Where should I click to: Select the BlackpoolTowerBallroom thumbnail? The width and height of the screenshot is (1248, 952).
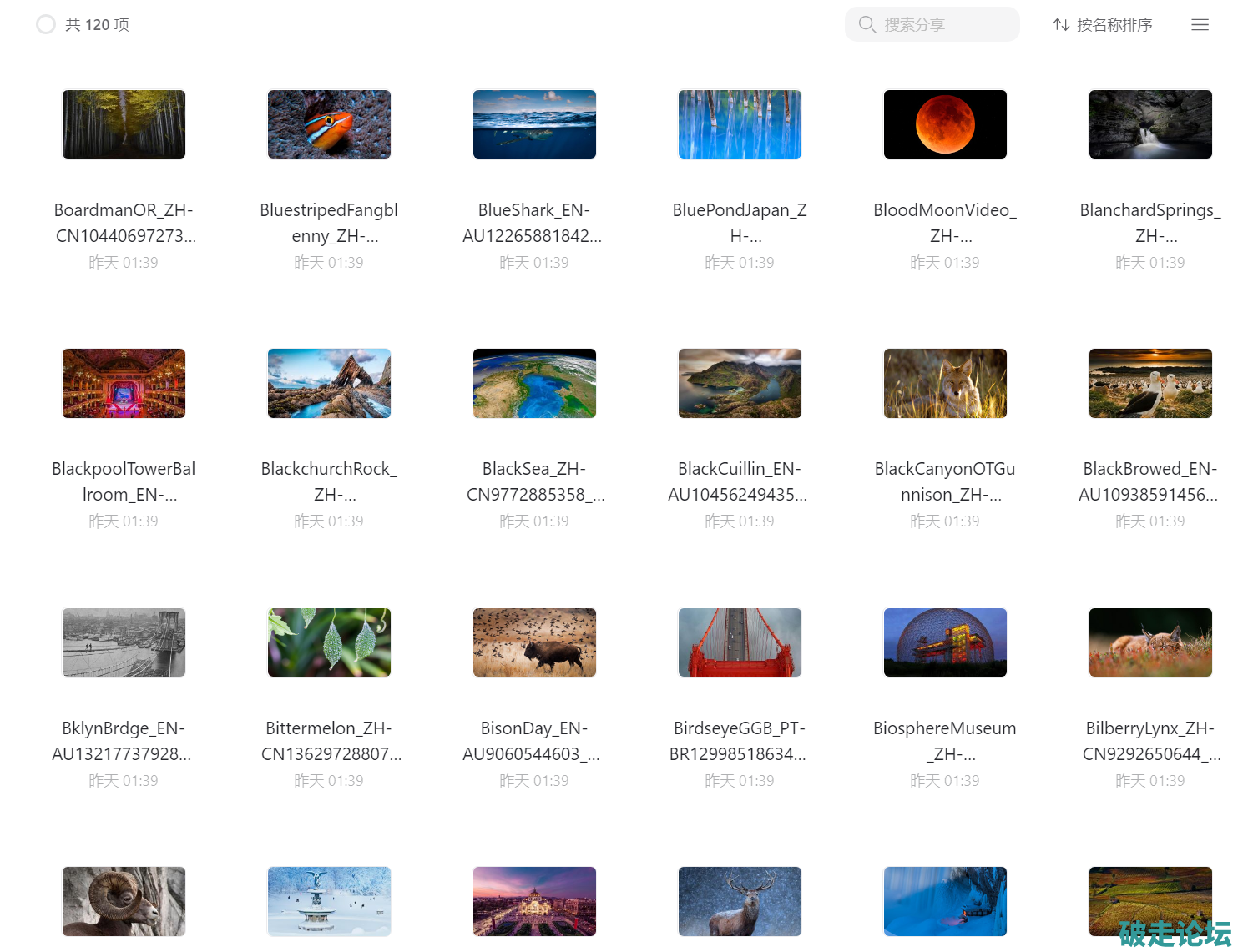[124, 383]
